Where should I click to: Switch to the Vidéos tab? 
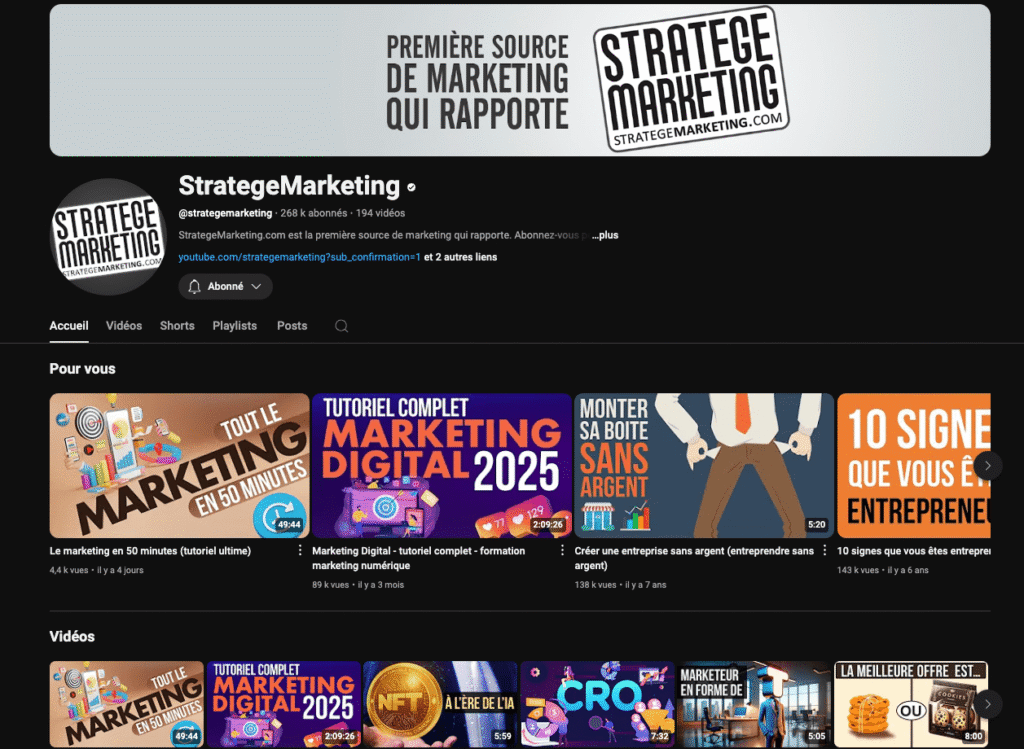[x=124, y=326]
